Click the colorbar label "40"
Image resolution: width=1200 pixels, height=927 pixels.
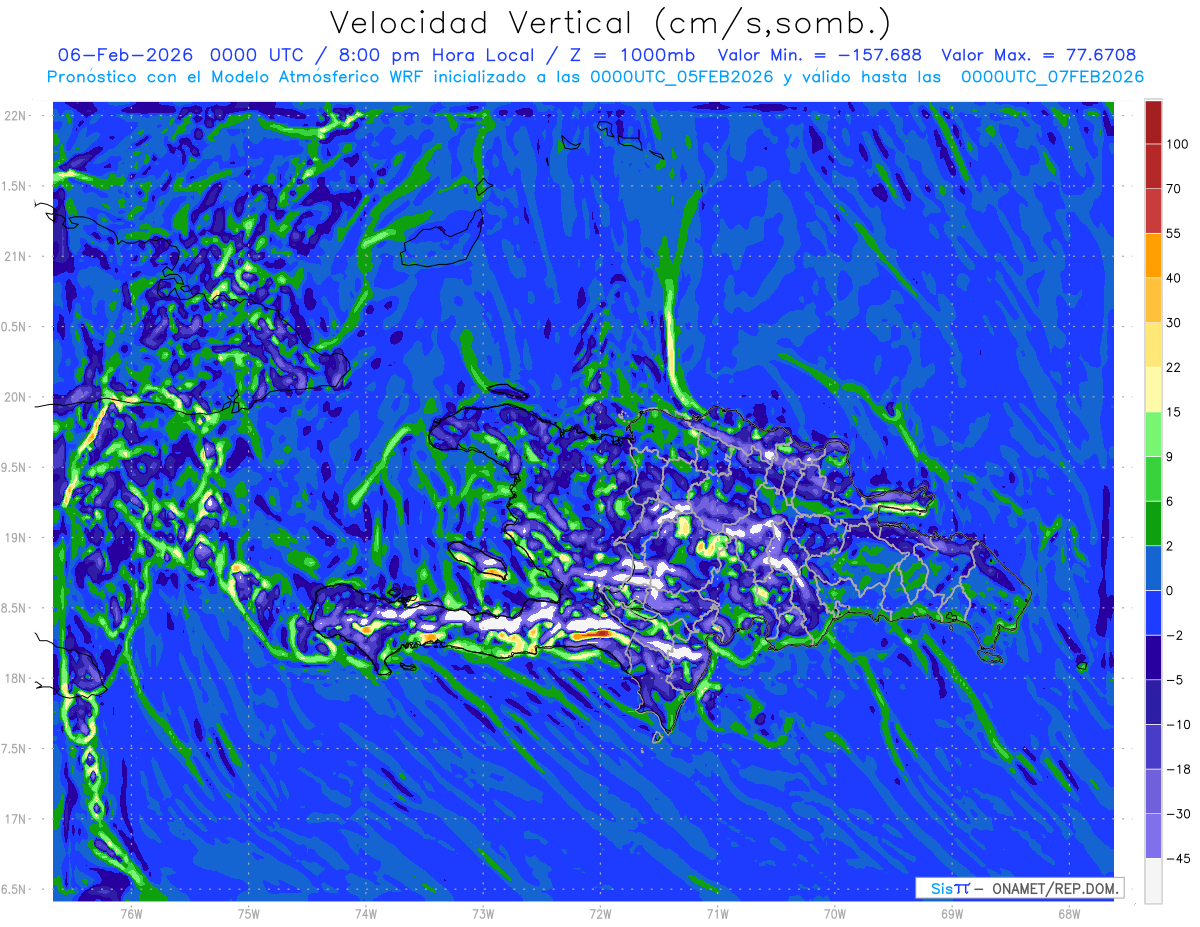click(1174, 278)
